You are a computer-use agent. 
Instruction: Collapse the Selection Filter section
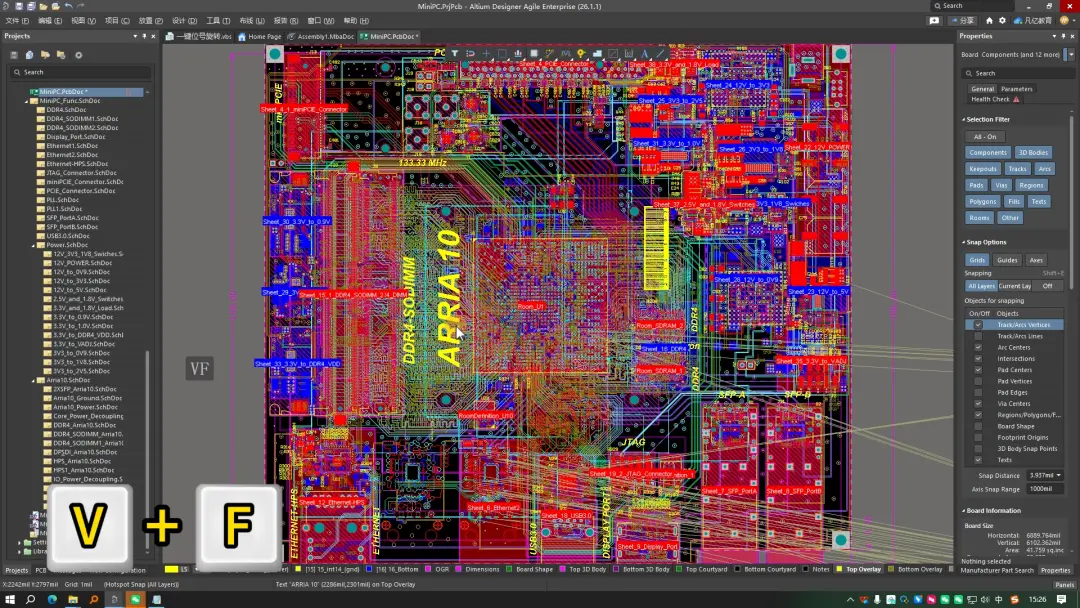(964, 119)
